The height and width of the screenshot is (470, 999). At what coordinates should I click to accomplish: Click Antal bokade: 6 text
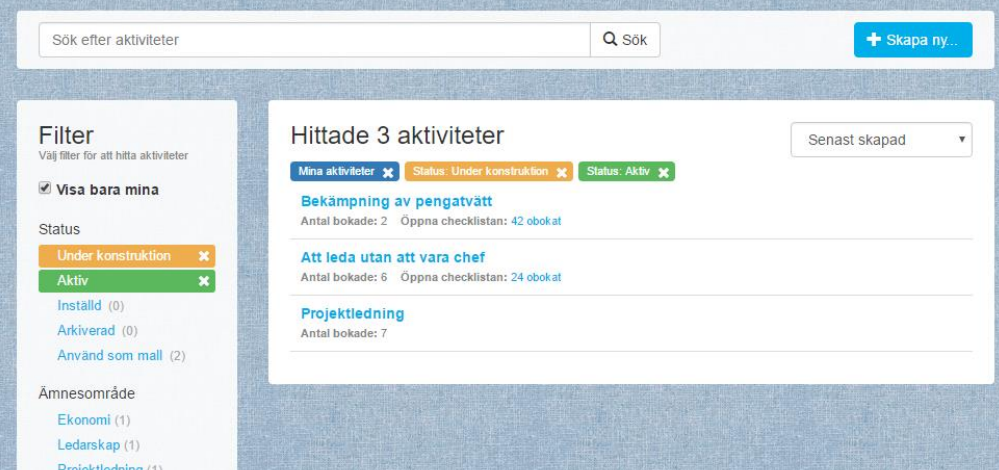coord(344,277)
